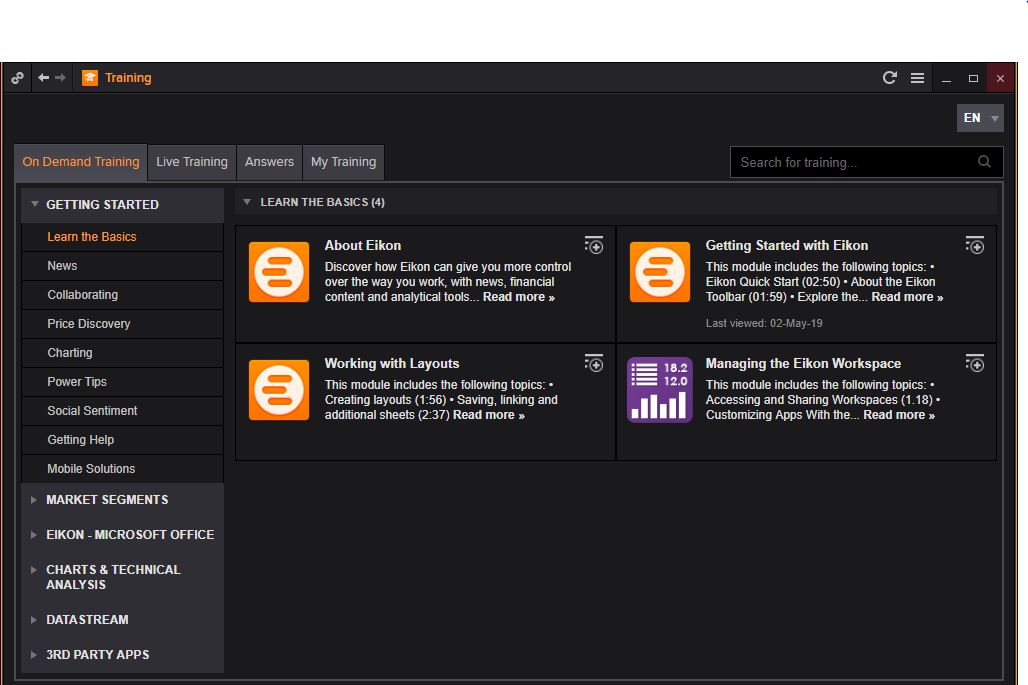Viewport: 1028px width, 685px height.
Task: Add Working with Layouts to training list
Action: pos(594,363)
